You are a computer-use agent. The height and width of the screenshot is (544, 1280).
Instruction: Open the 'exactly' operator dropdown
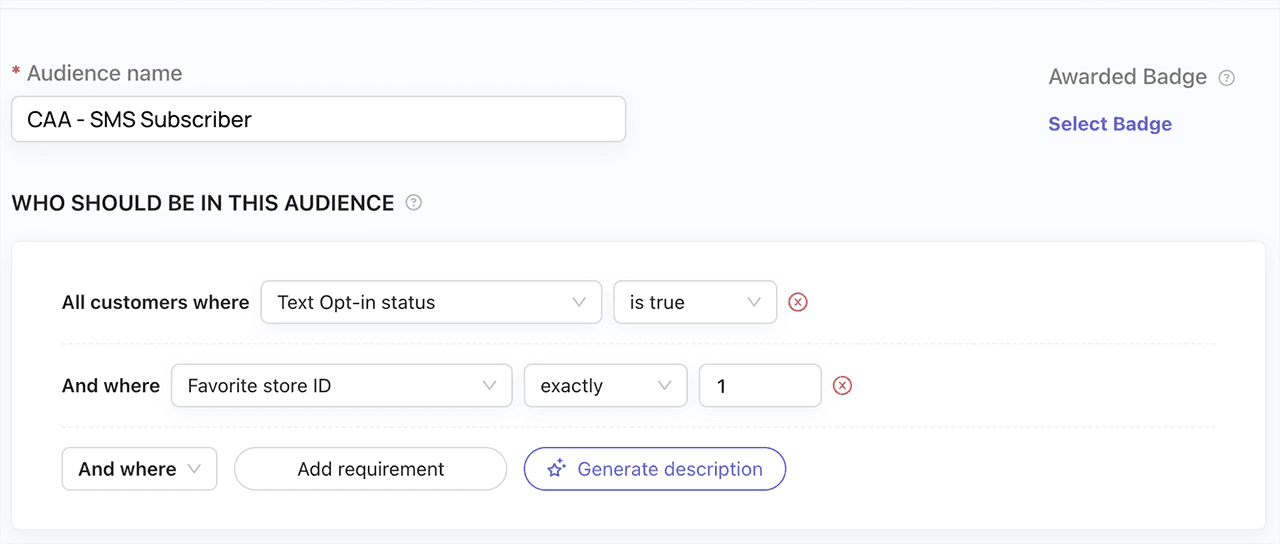(x=604, y=386)
